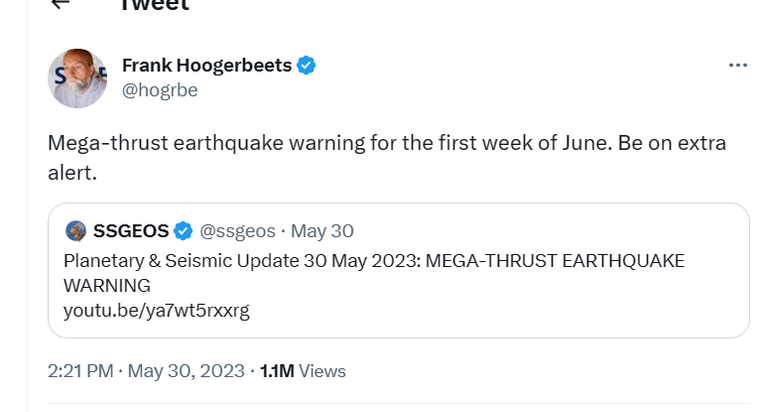
Task: Click the verified badge next to SSGEOS
Action: (183, 231)
